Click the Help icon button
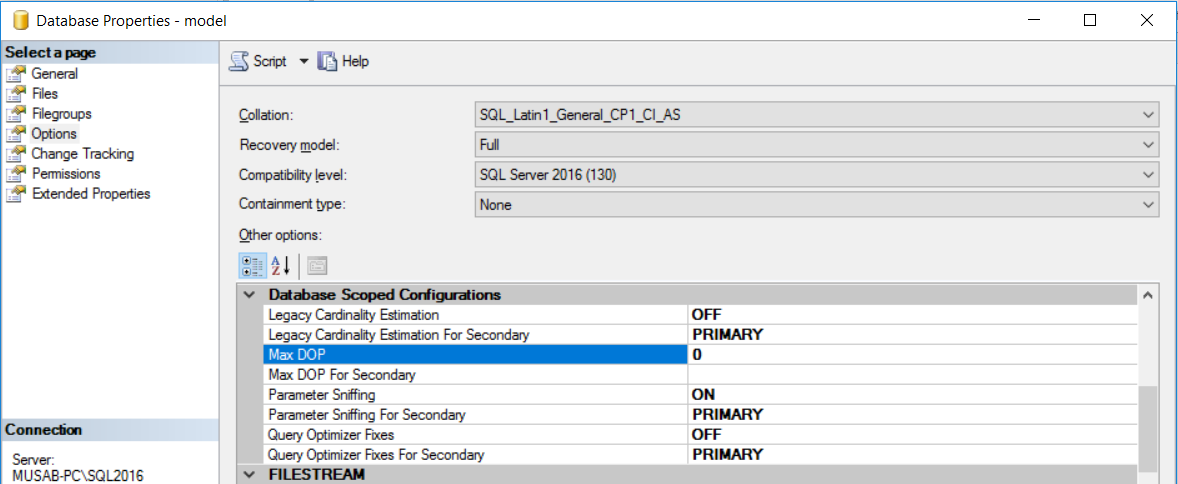1178x484 pixels. click(x=328, y=62)
